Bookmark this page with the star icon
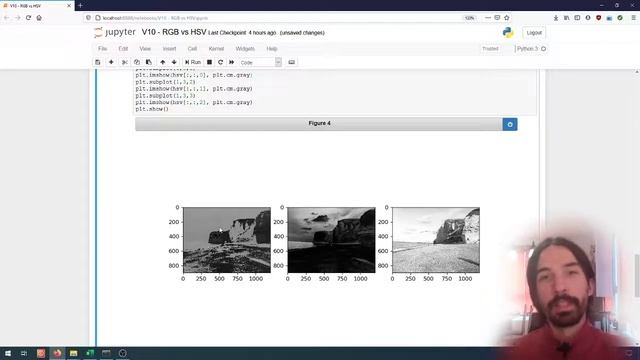The width and height of the screenshot is (640, 360). 507,18
